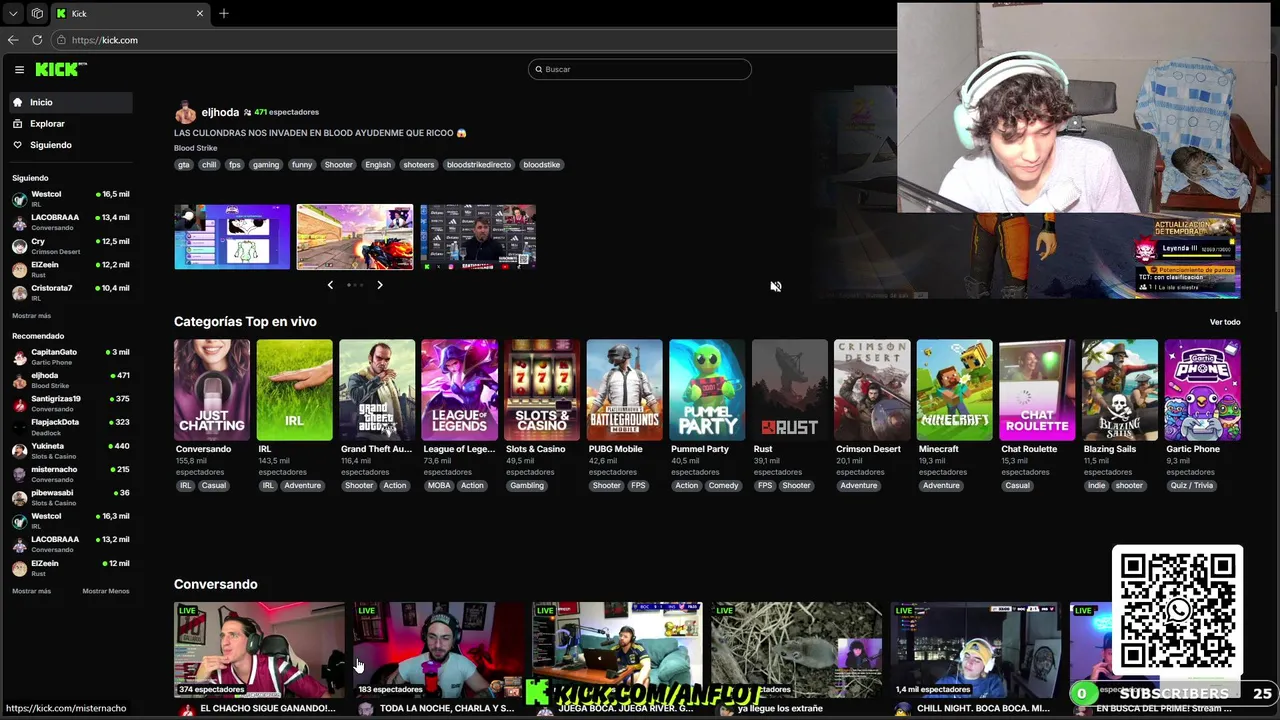1280x720 pixels.
Task: Select the first featured carousel thumbnail
Action: coord(232,237)
